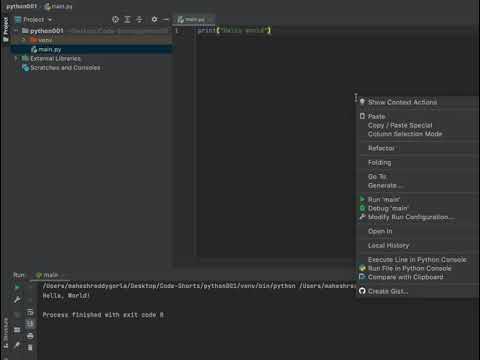Image resolution: width=480 pixels, height=360 pixels.
Task: Click the print icon in Run panel
Action: click(x=30, y=336)
